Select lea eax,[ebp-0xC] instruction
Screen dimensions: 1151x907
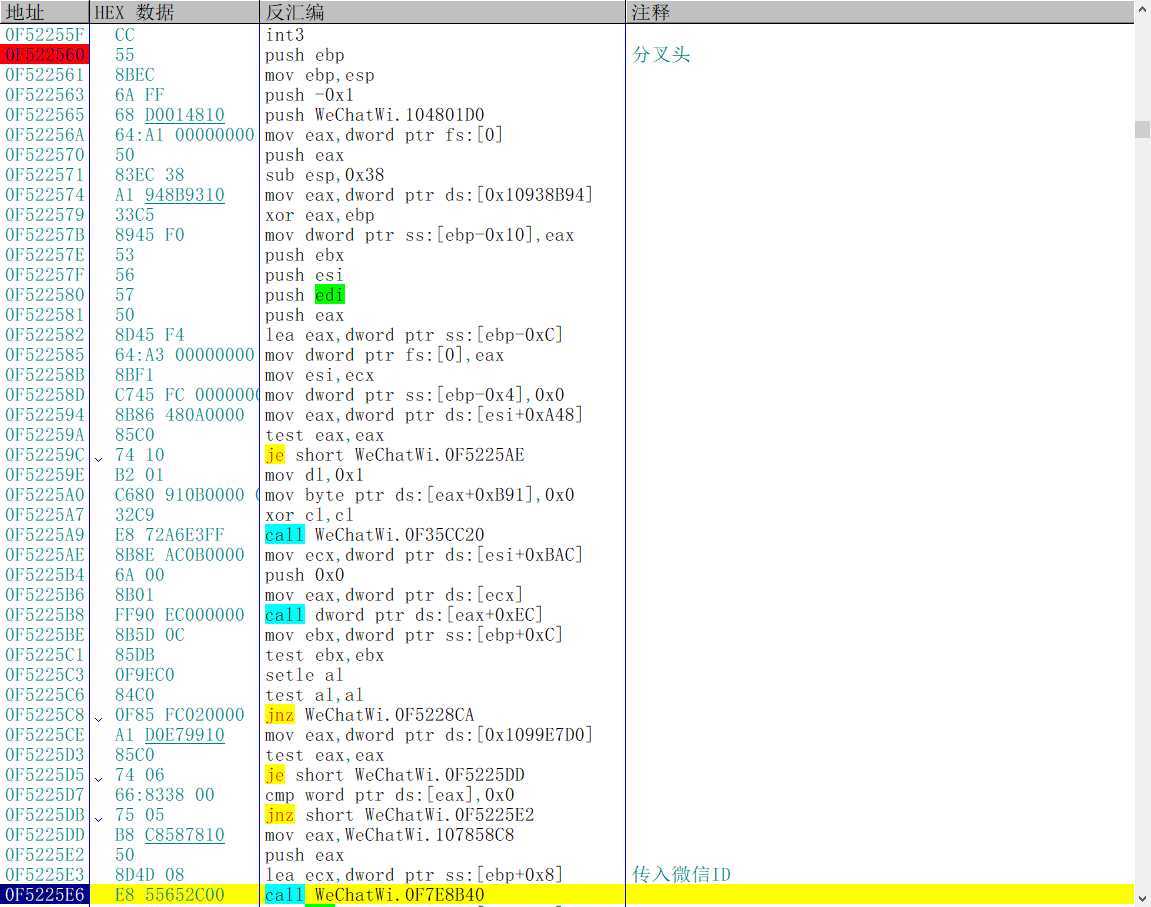pyautogui.click(x=414, y=335)
